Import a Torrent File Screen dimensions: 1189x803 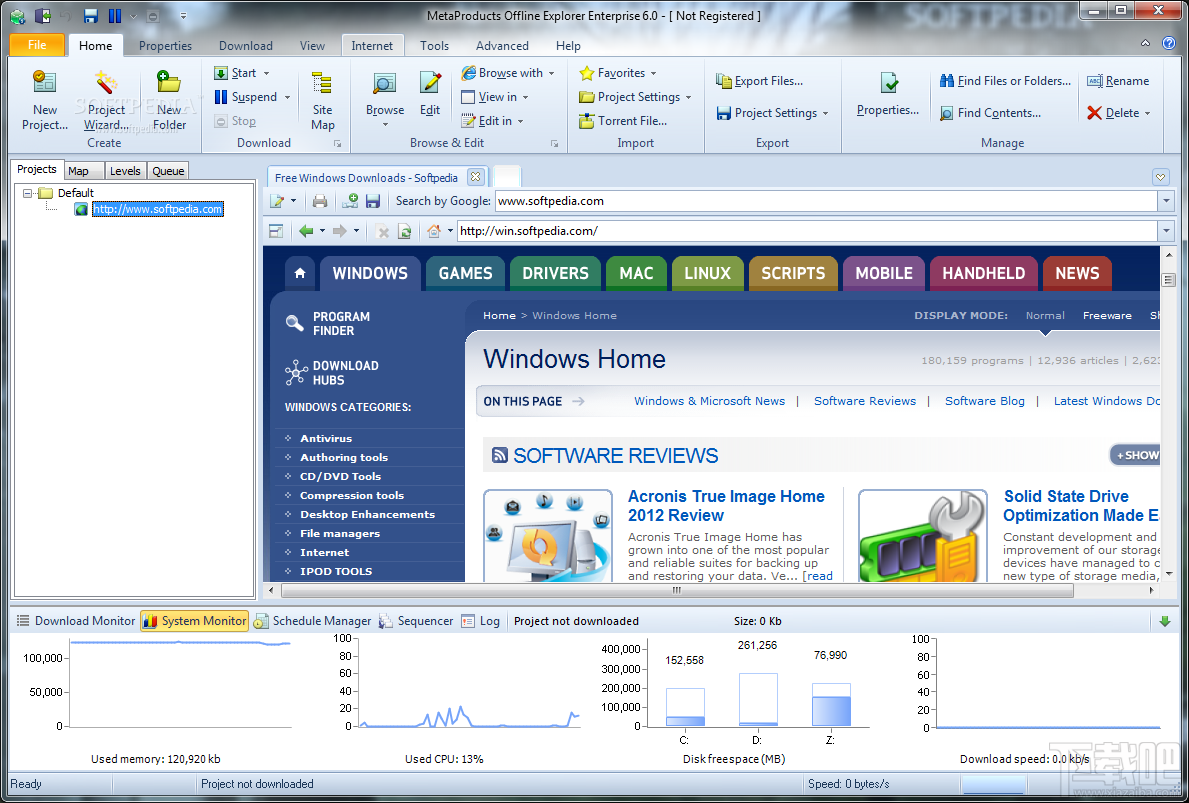pos(623,121)
